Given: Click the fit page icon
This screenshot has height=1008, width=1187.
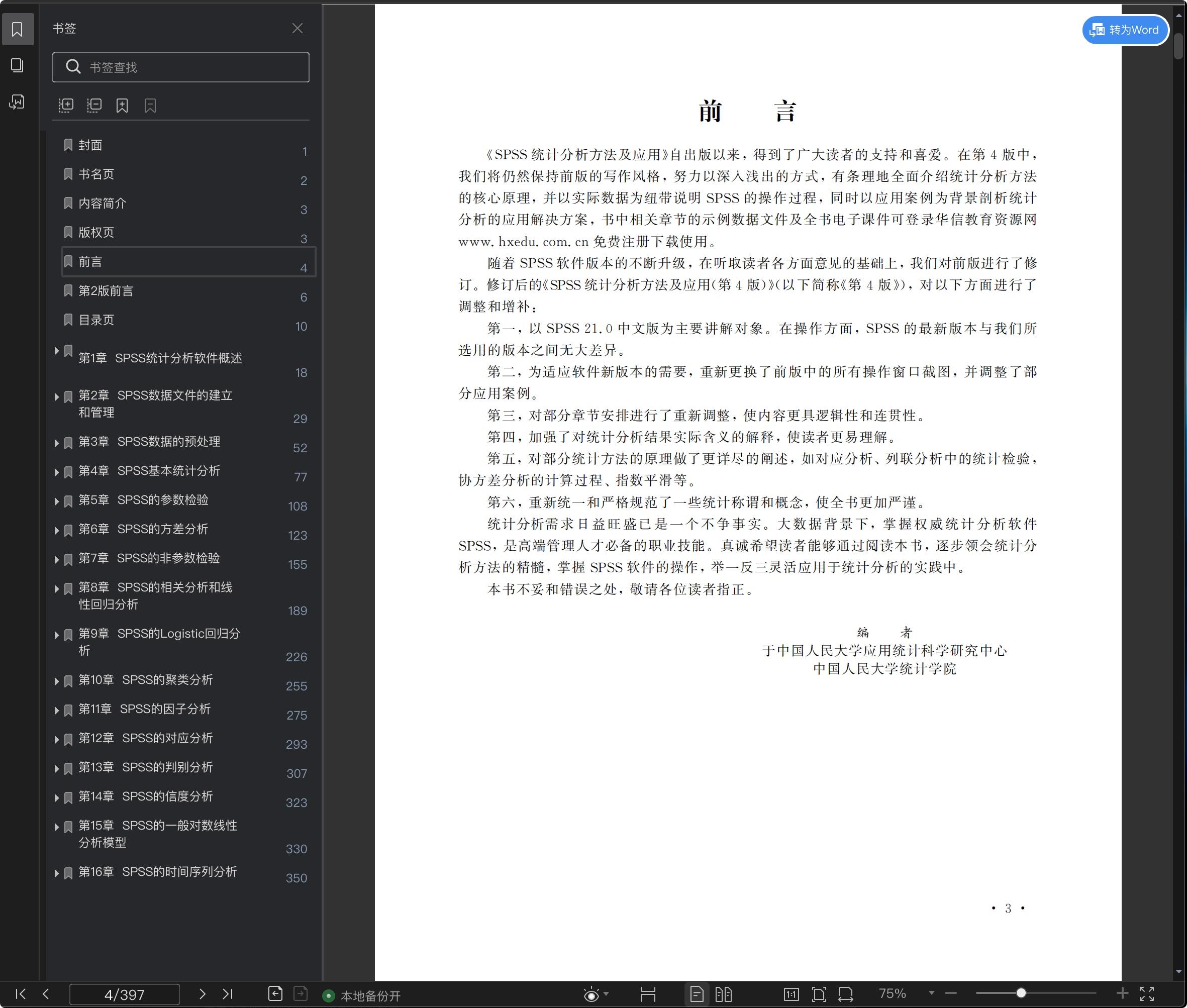Looking at the screenshot, I should pyautogui.click(x=819, y=994).
